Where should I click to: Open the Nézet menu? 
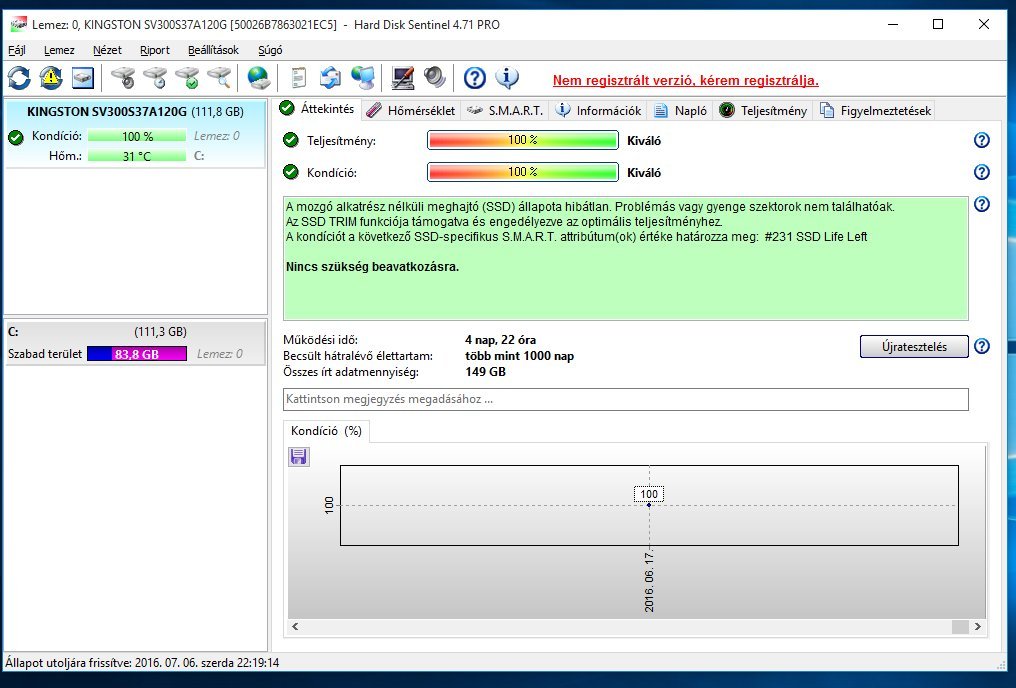tap(107, 50)
